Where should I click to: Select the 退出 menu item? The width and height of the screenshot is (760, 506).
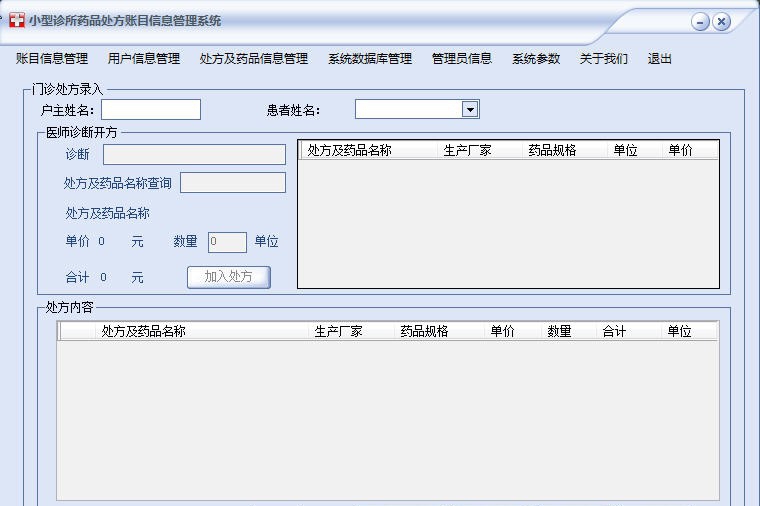pyautogui.click(x=660, y=59)
